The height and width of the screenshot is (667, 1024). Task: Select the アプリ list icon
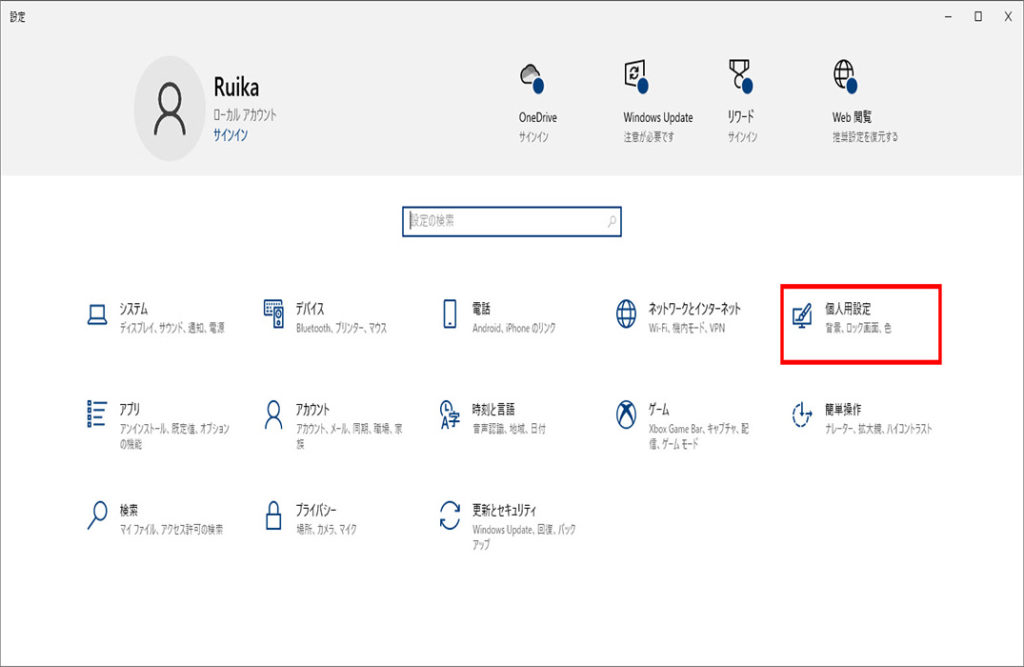tap(97, 414)
